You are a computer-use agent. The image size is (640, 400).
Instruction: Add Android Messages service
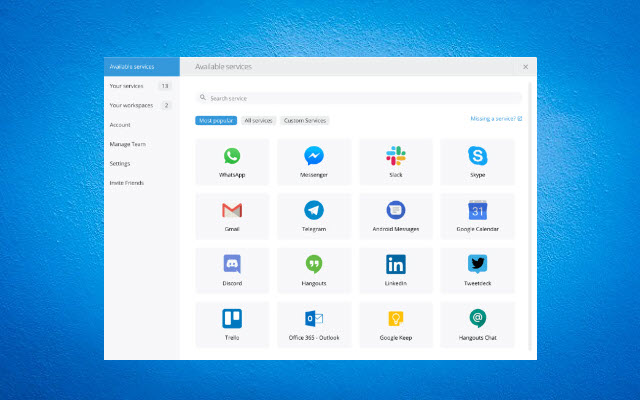(396, 216)
